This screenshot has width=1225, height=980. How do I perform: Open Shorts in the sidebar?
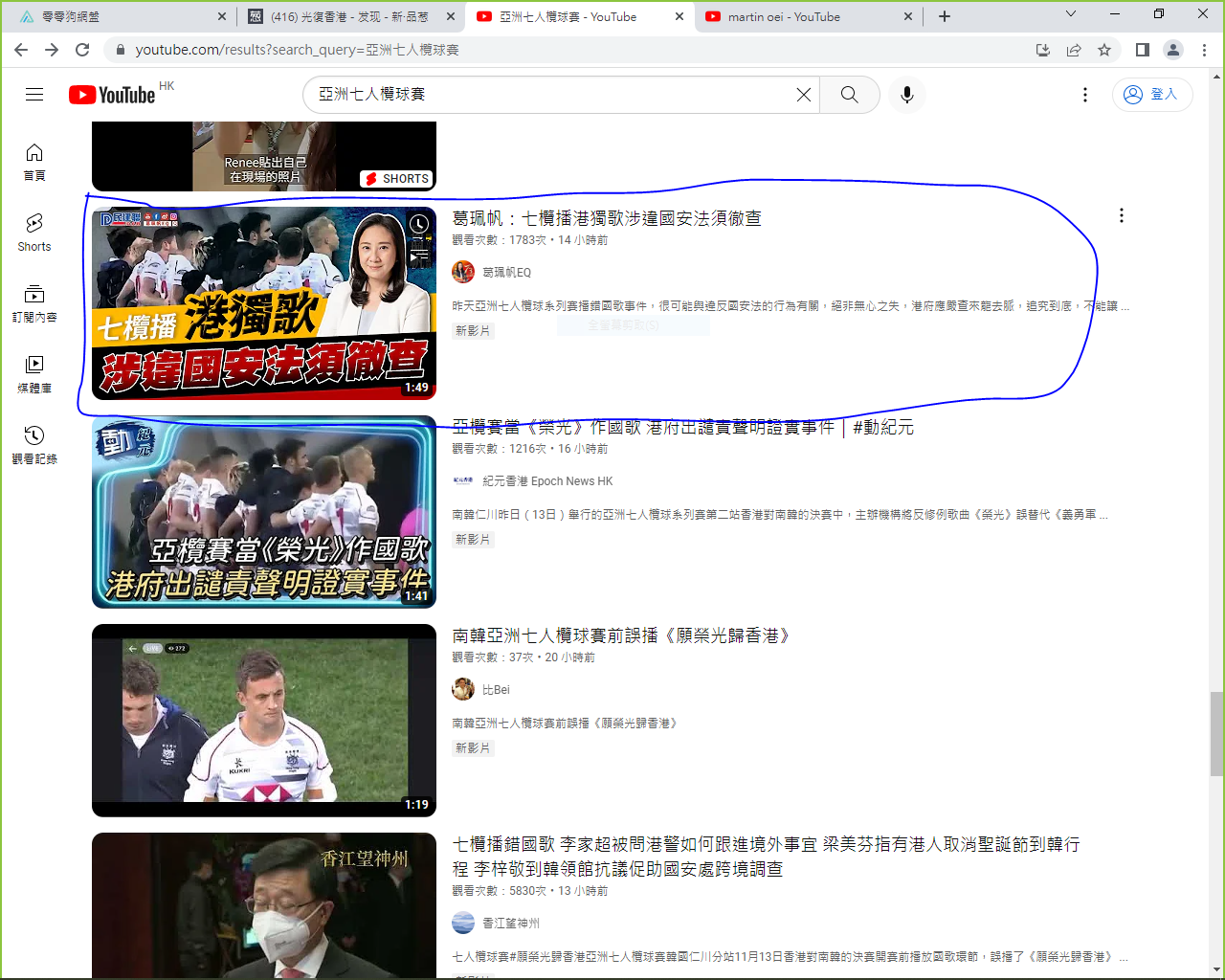coord(34,233)
